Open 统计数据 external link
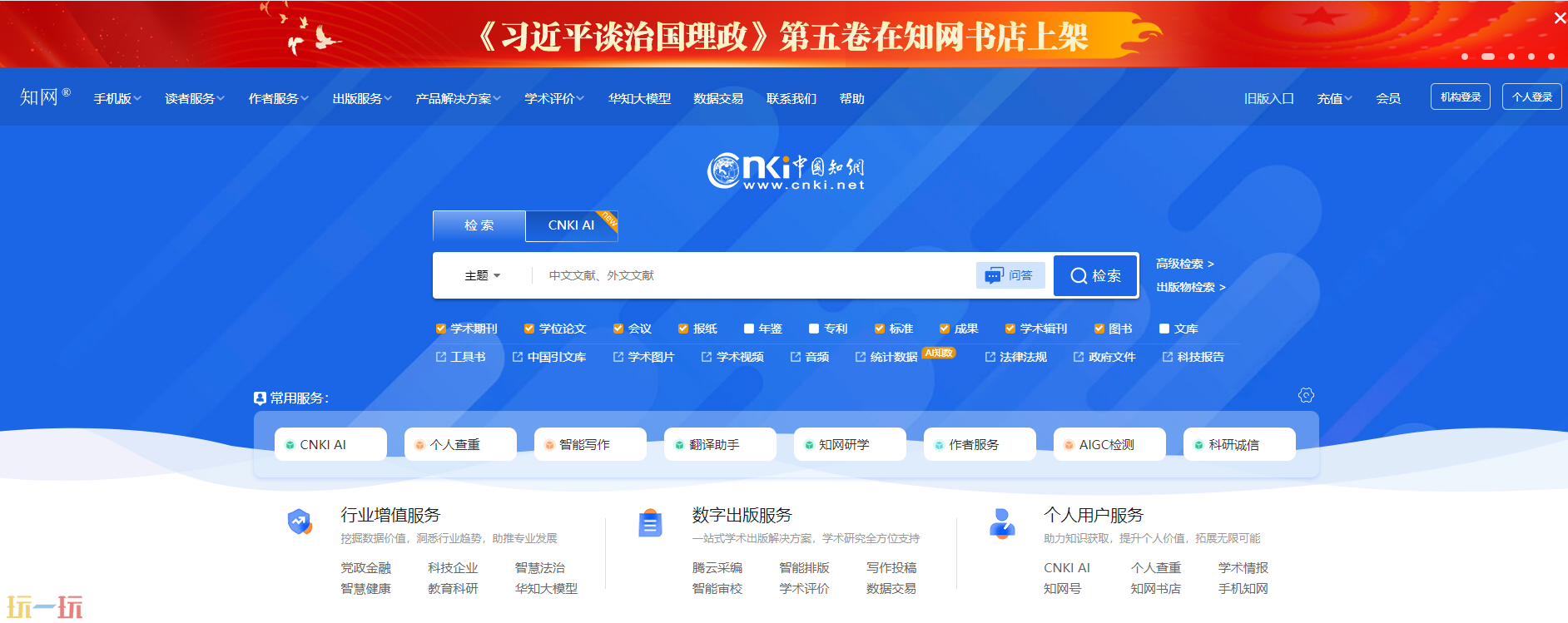The width and height of the screenshot is (1568, 623). 886,357
